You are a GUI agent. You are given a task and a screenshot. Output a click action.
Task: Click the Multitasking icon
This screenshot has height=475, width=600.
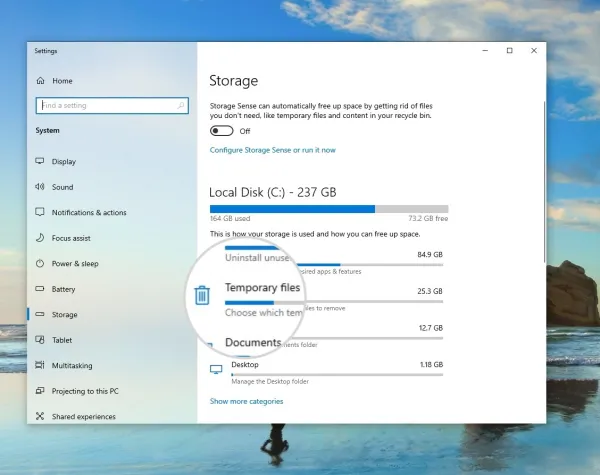coord(40,365)
